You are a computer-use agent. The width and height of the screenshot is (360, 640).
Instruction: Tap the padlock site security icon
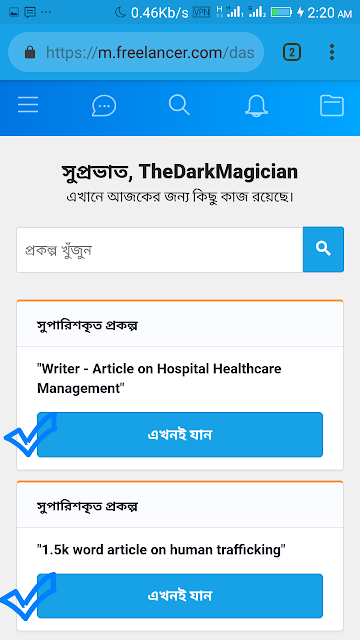(30, 52)
